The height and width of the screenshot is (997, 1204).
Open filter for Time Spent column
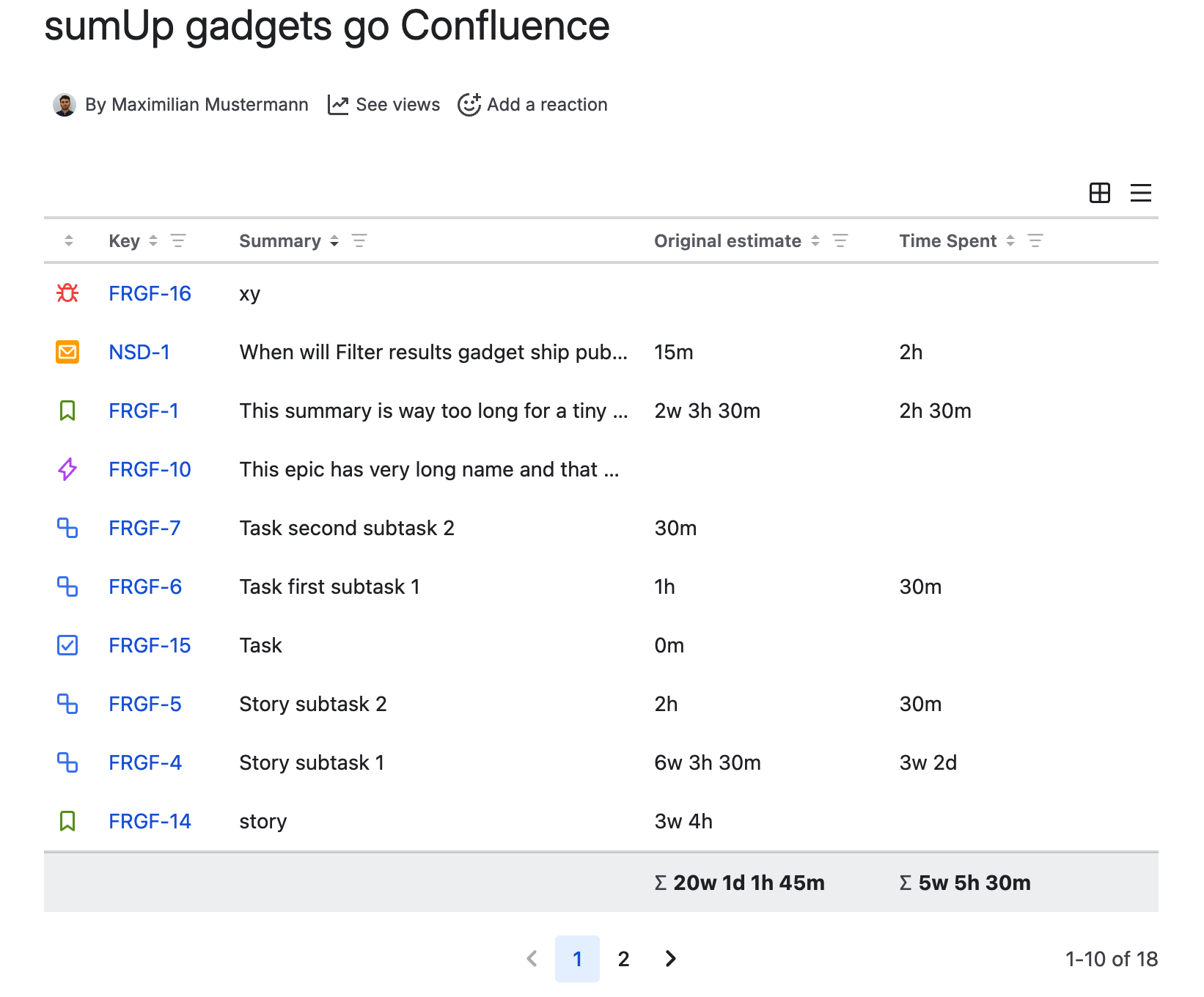click(1035, 240)
